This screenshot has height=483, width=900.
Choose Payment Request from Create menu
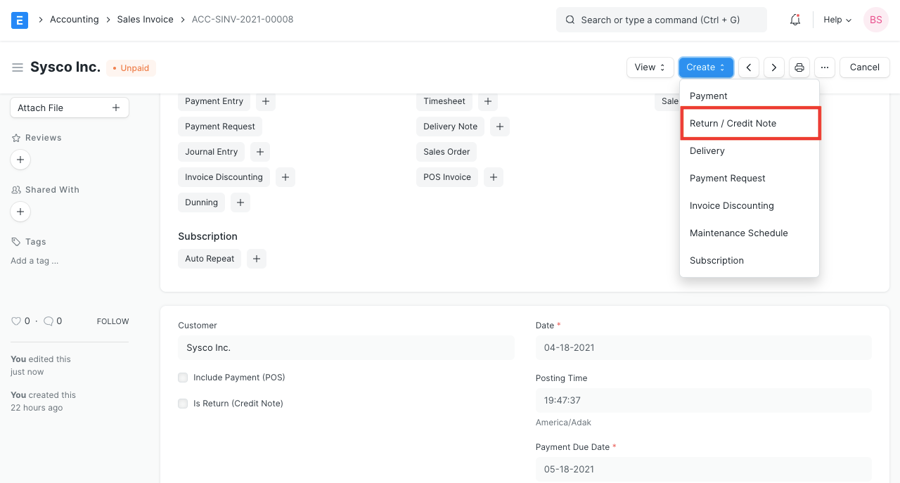coord(727,178)
